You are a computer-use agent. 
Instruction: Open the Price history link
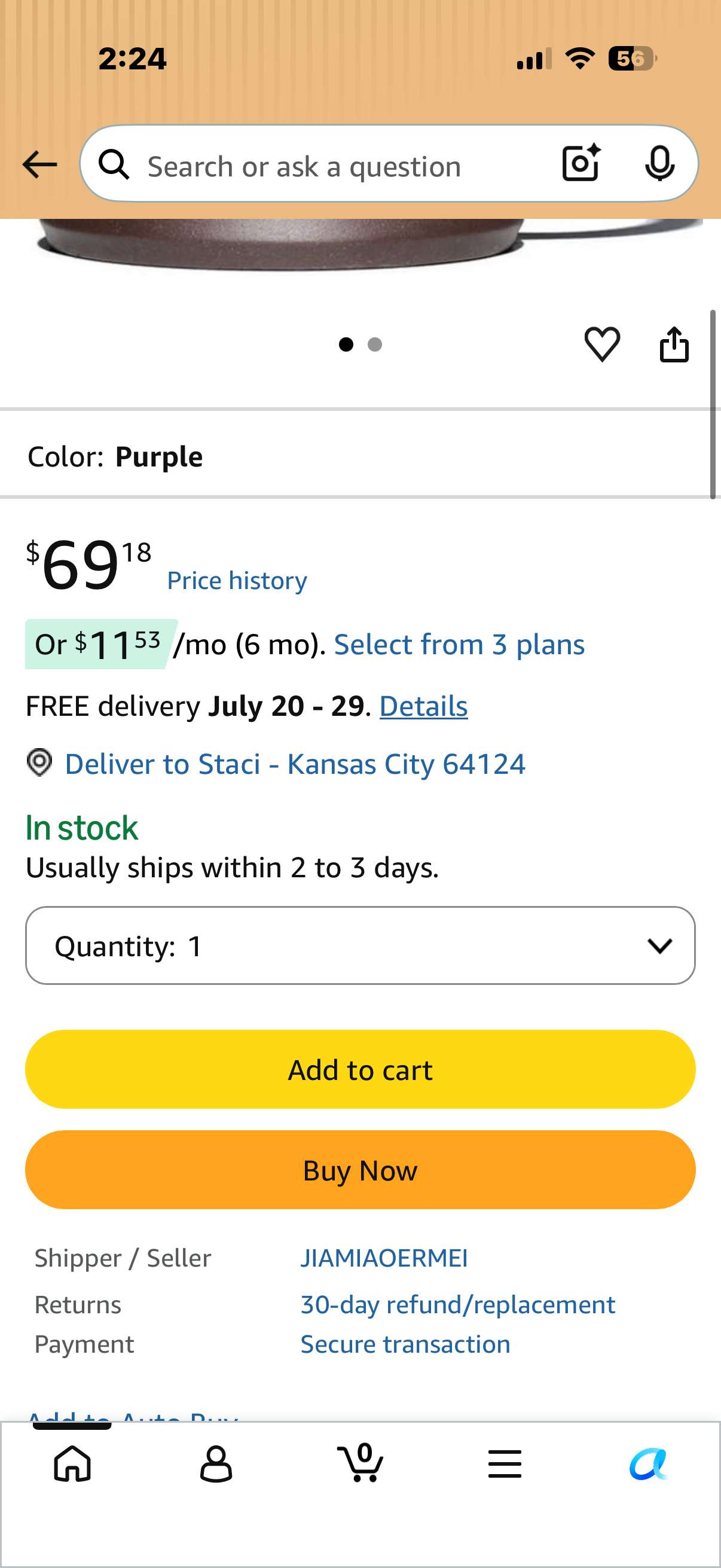(237, 581)
